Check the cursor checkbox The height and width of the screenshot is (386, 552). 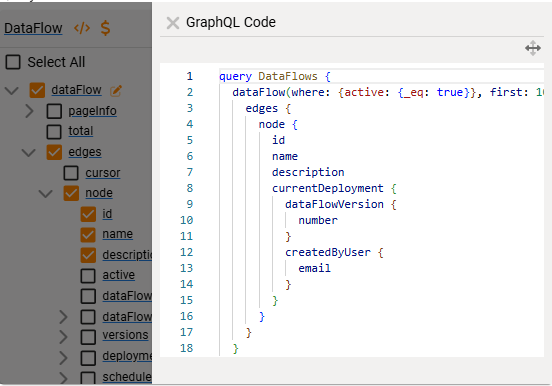pos(71,173)
